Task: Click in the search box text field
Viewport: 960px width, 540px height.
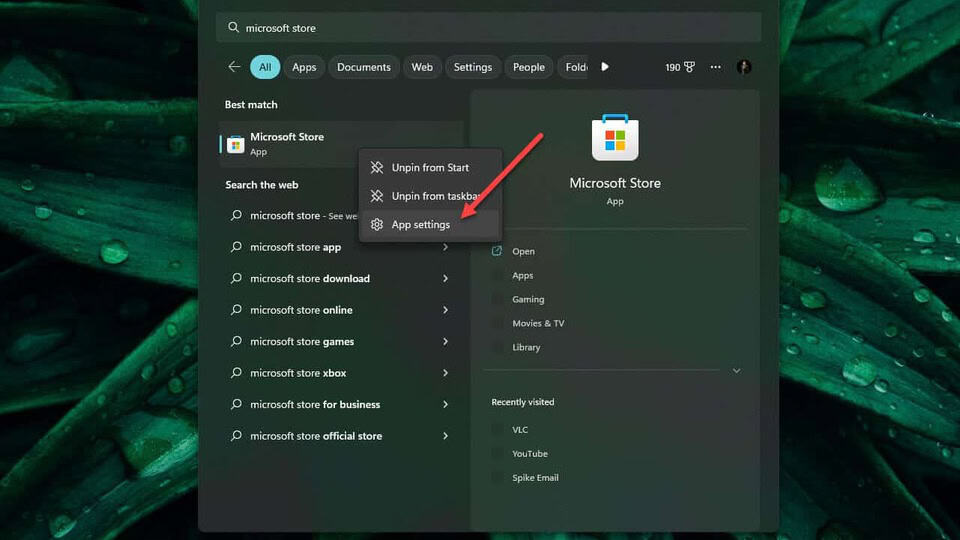Action: pyautogui.click(x=489, y=28)
